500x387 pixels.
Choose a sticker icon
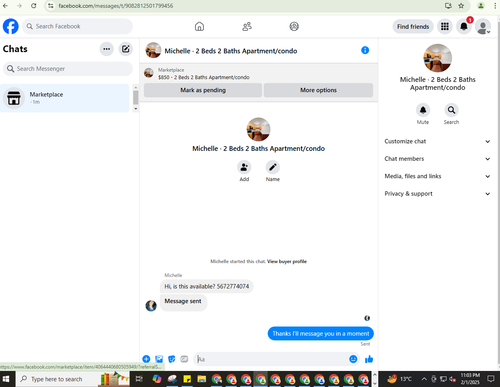(x=172, y=359)
